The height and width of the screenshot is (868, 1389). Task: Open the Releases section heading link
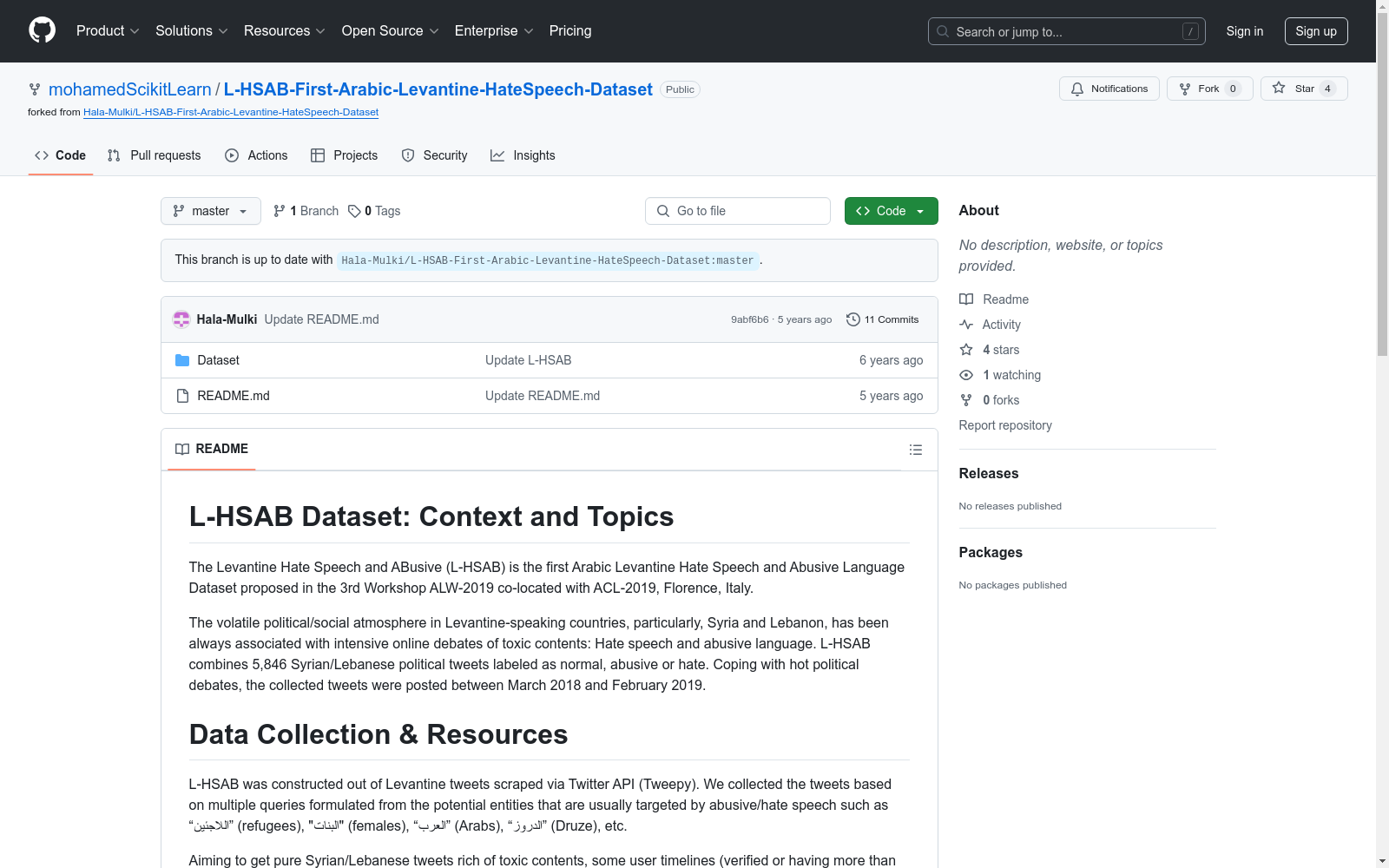click(x=989, y=473)
